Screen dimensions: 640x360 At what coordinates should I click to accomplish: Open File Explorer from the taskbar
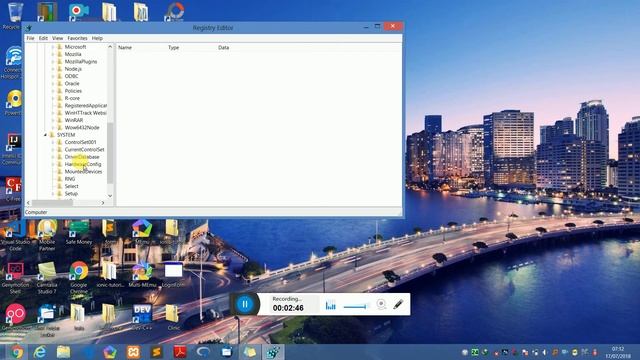pos(63,352)
